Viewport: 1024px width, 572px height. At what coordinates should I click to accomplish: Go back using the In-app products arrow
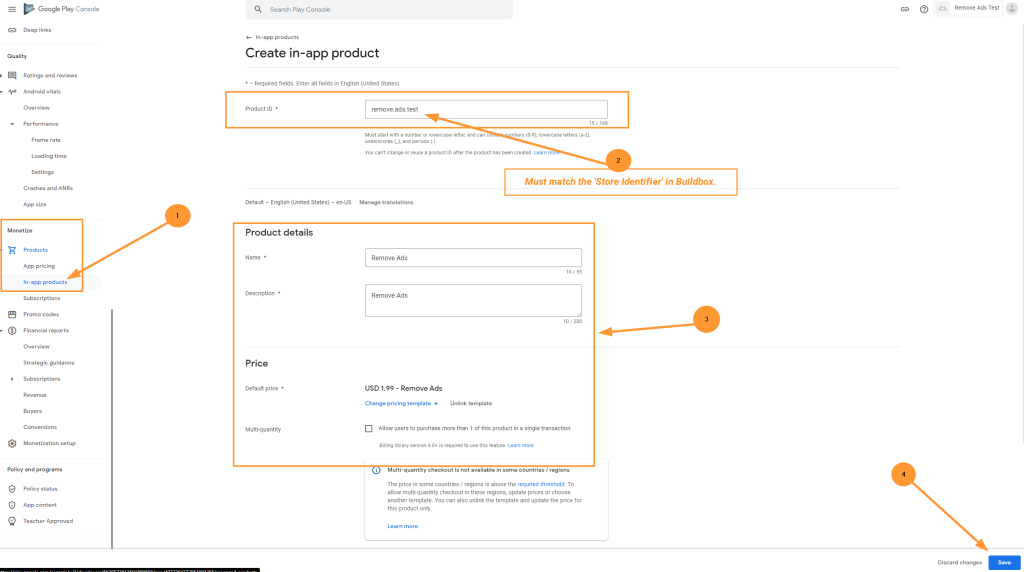coord(249,37)
